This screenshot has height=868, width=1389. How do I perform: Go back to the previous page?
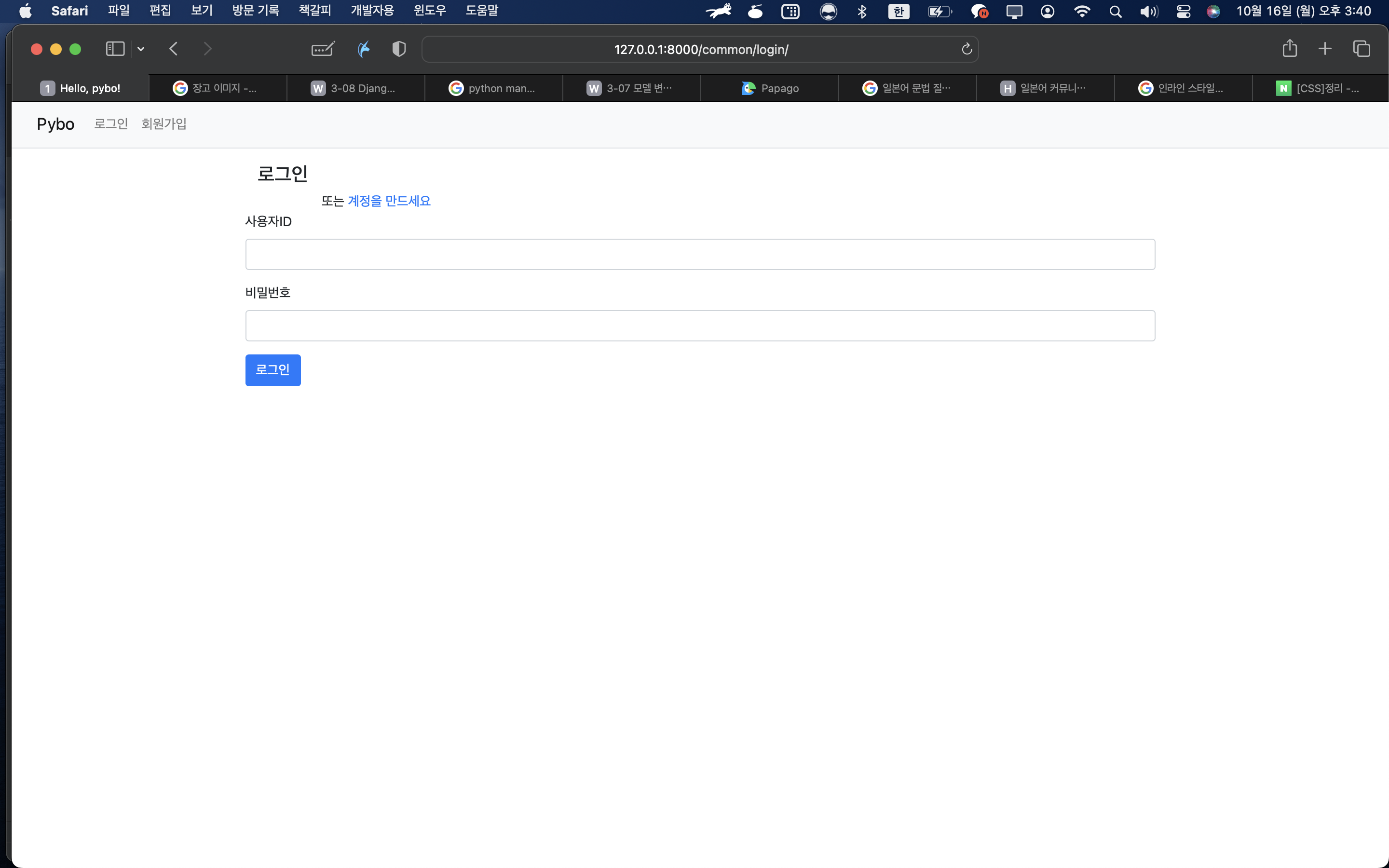coord(173,49)
